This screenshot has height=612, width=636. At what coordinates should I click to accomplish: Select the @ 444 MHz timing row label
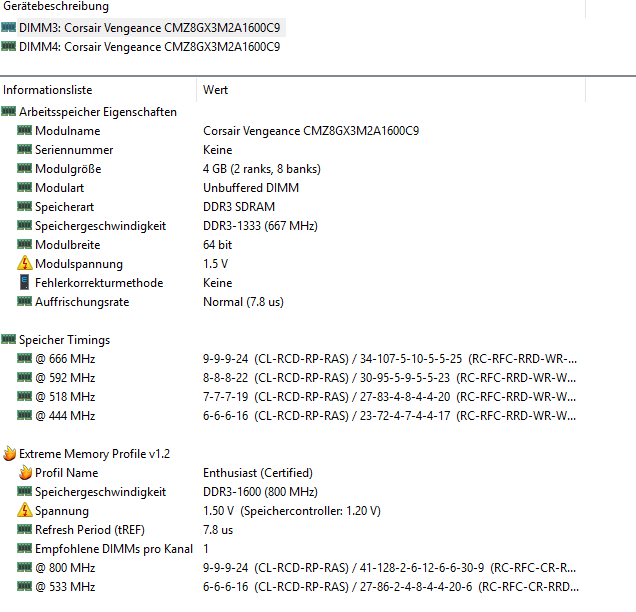pos(65,416)
